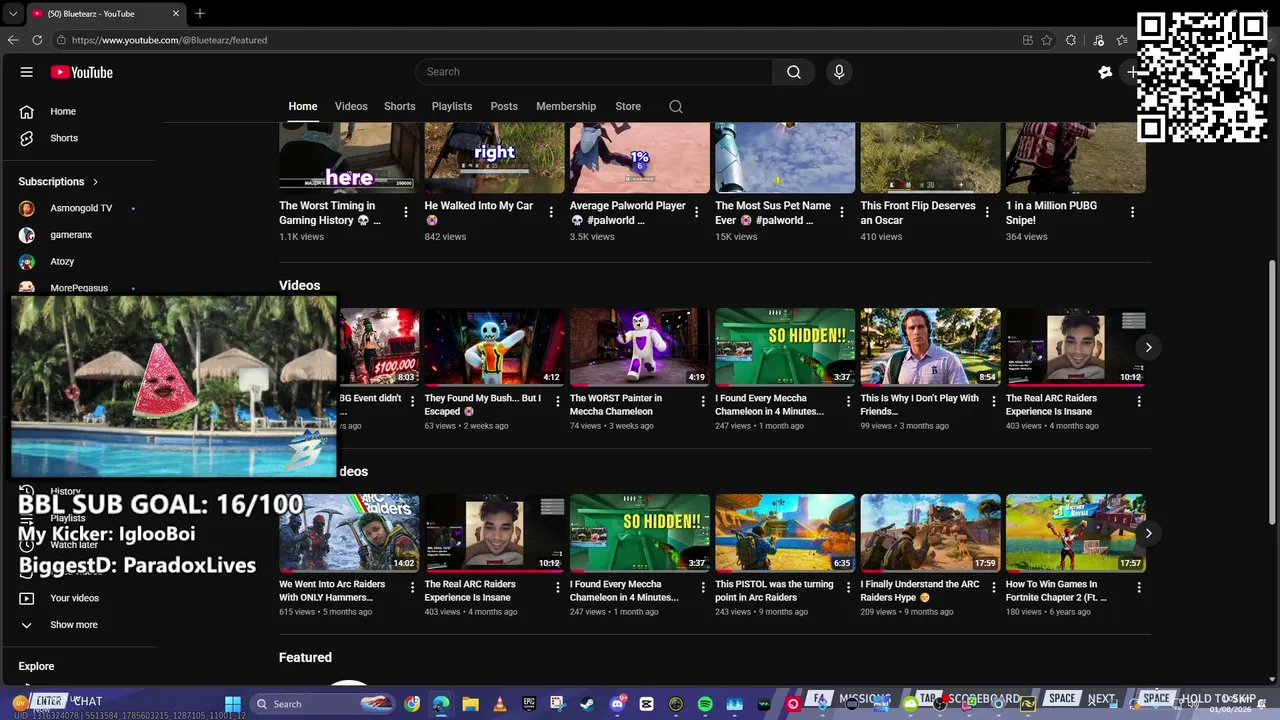Switch to the channel Videos tab
Viewport: 1280px width, 720px height.
[x=351, y=106]
